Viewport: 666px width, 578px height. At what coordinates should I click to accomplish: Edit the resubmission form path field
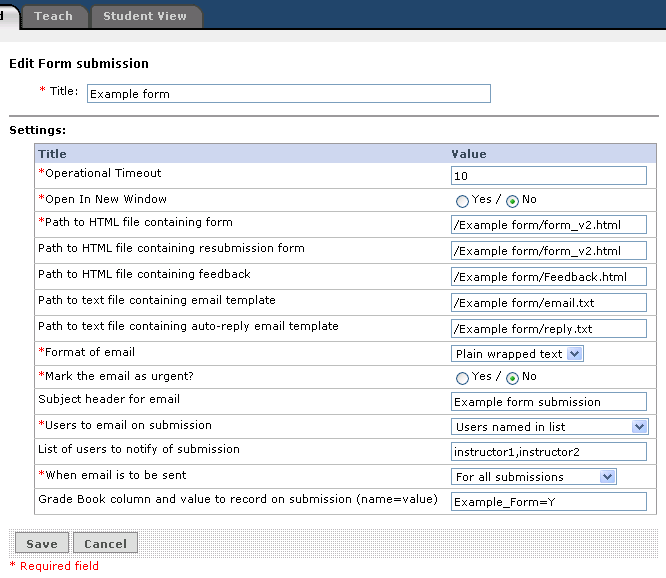pyautogui.click(x=549, y=251)
